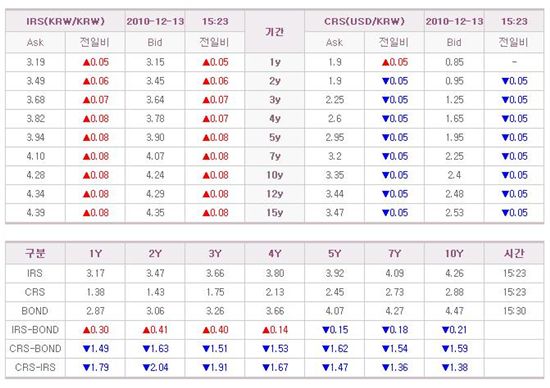Select the 구분 header in lower table

[35, 253]
